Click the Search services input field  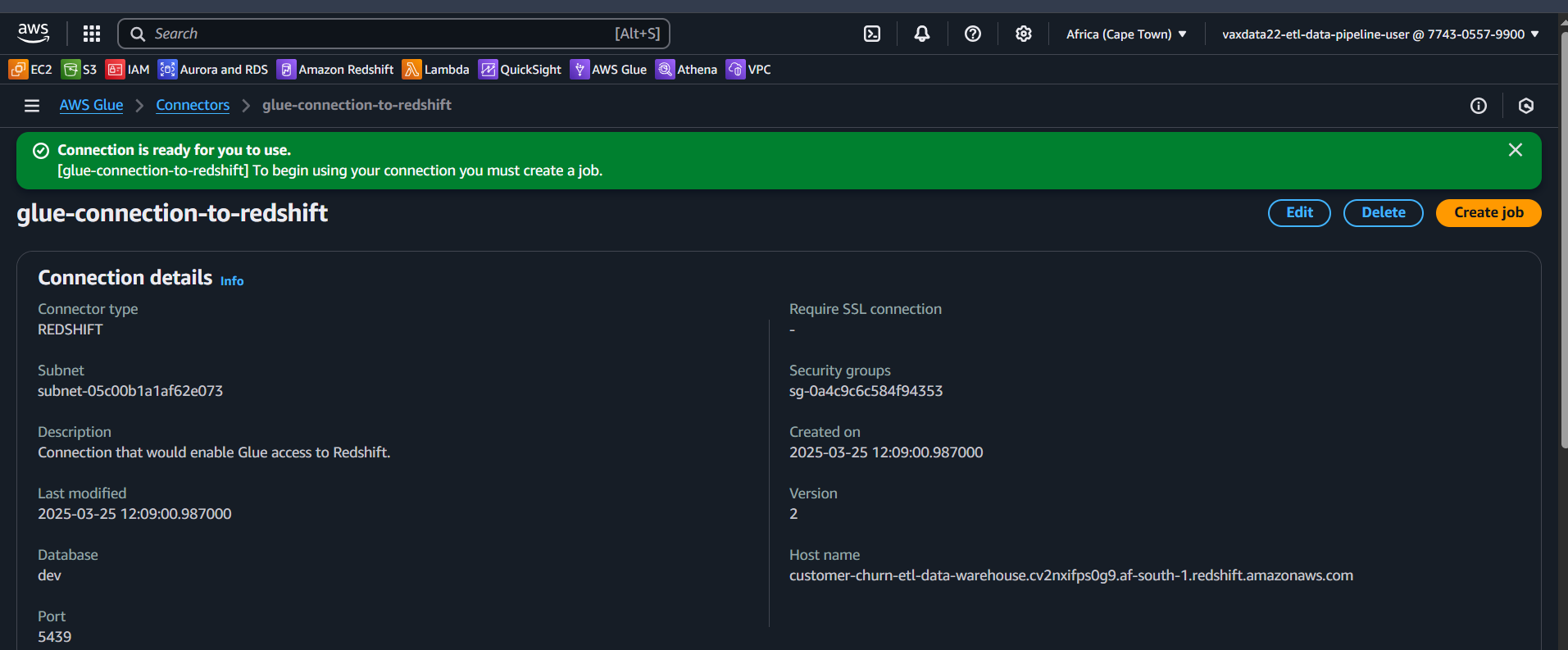tap(394, 34)
